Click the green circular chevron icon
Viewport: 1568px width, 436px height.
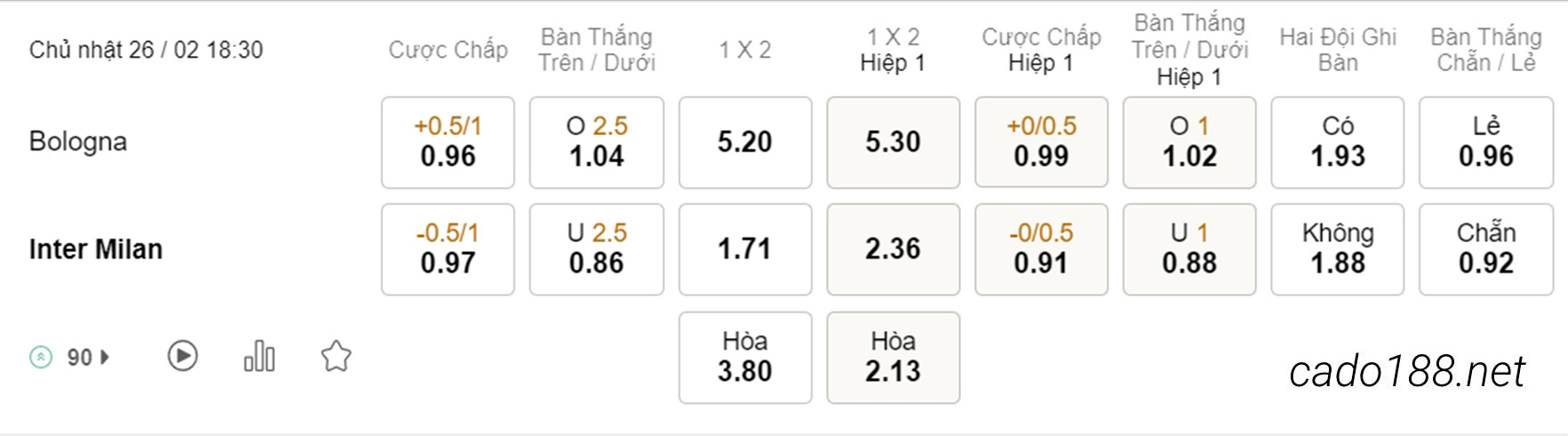point(41,357)
